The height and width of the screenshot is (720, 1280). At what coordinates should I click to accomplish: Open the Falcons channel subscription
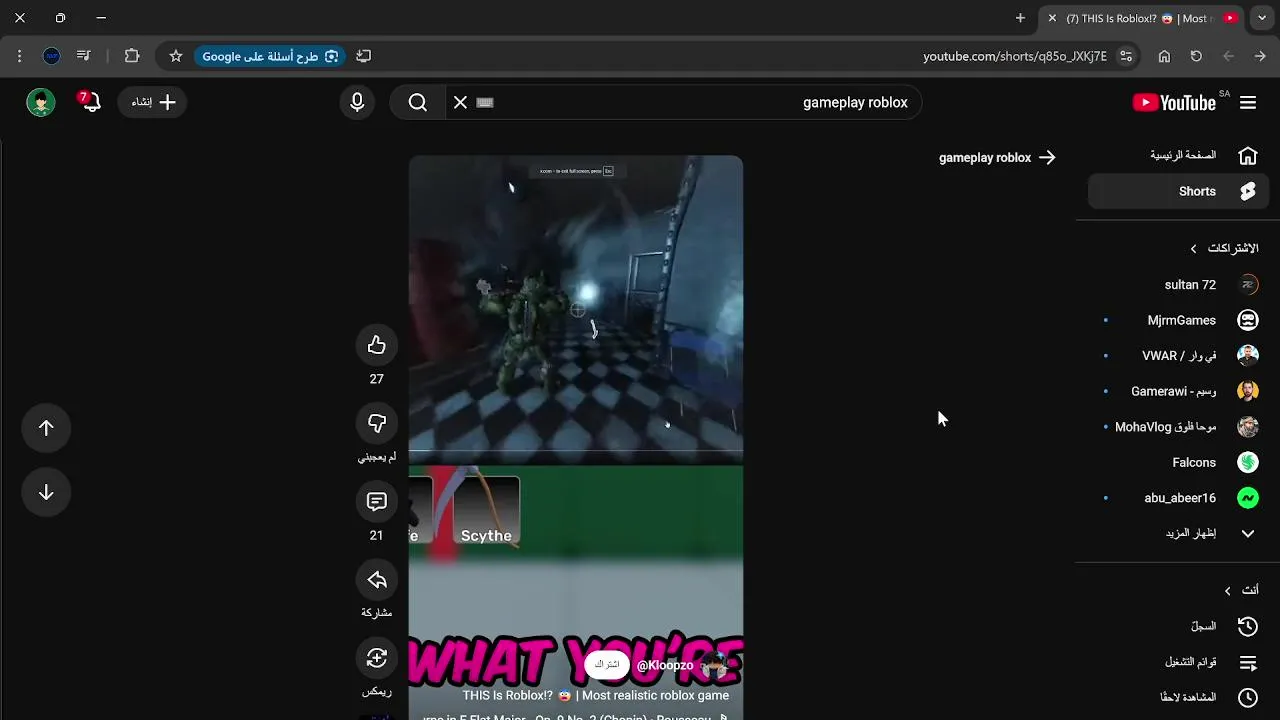(1178, 462)
